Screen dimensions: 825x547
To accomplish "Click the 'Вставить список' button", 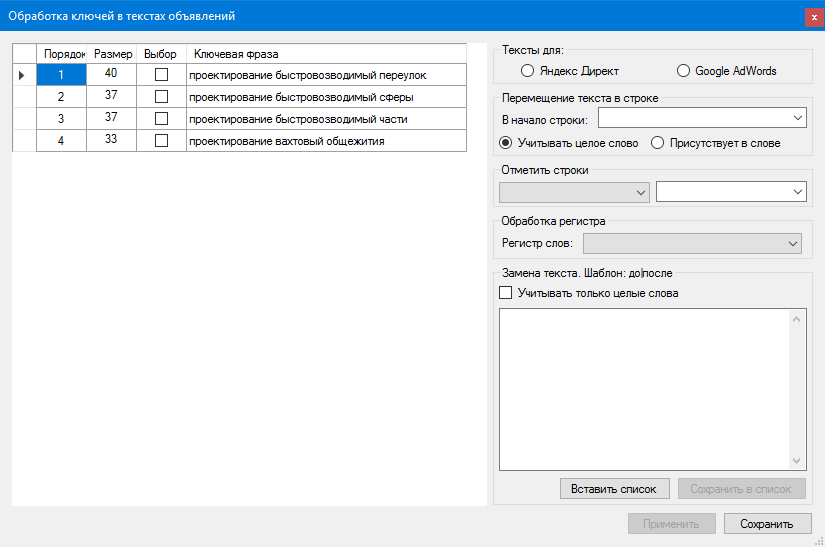I will (x=614, y=489).
